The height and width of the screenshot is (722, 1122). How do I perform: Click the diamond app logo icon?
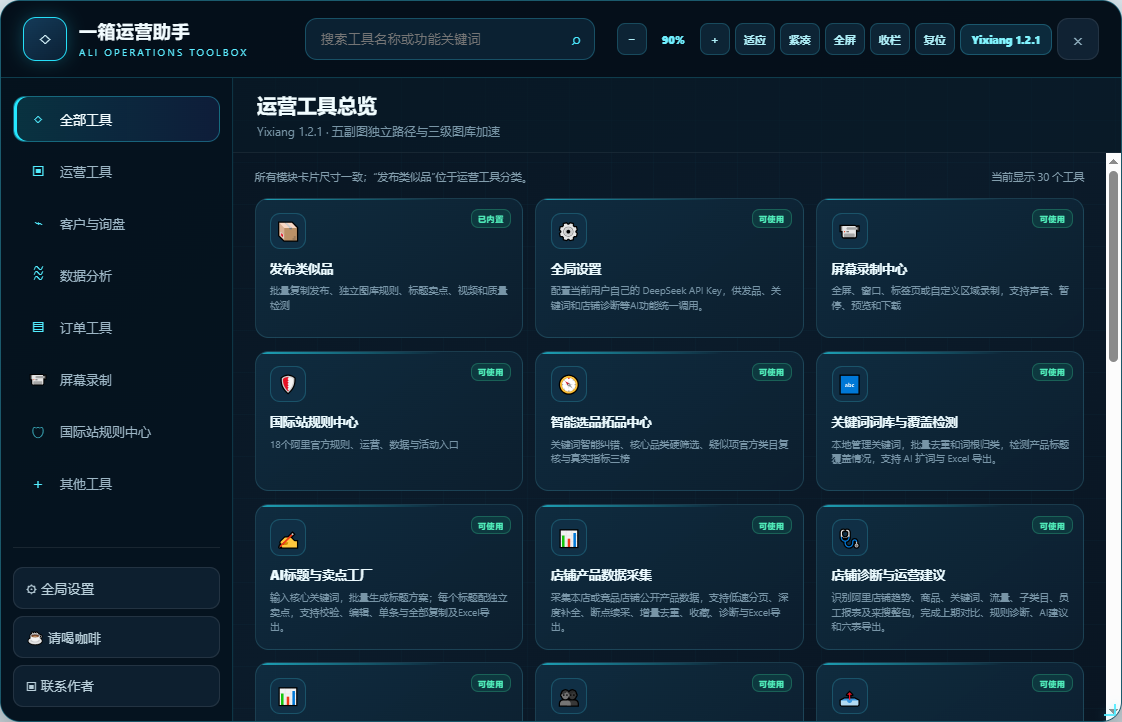click(45, 39)
